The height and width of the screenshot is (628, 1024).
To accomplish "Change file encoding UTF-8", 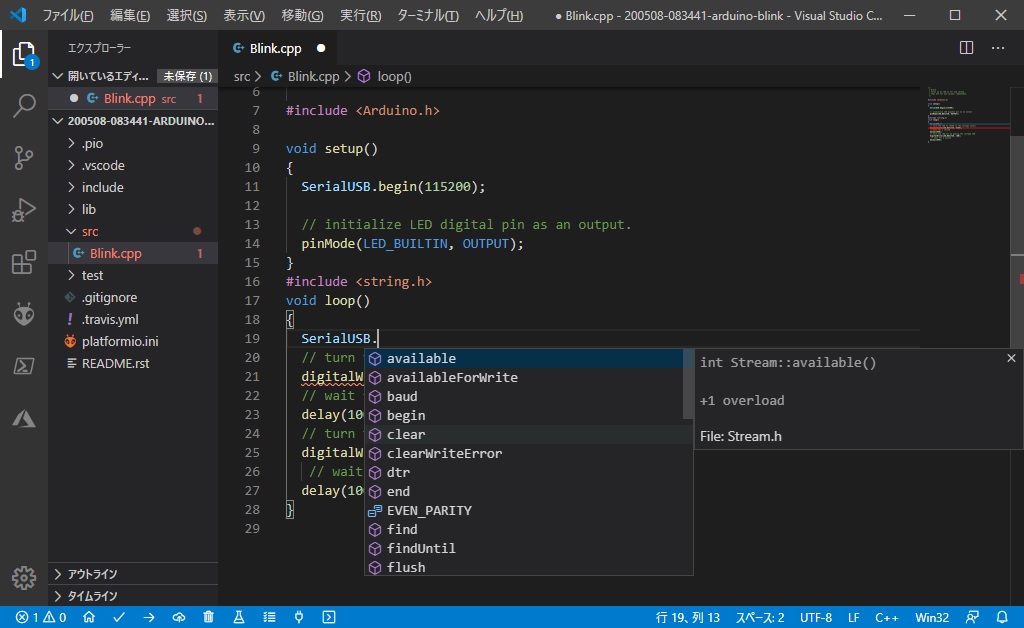I will click(816, 618).
